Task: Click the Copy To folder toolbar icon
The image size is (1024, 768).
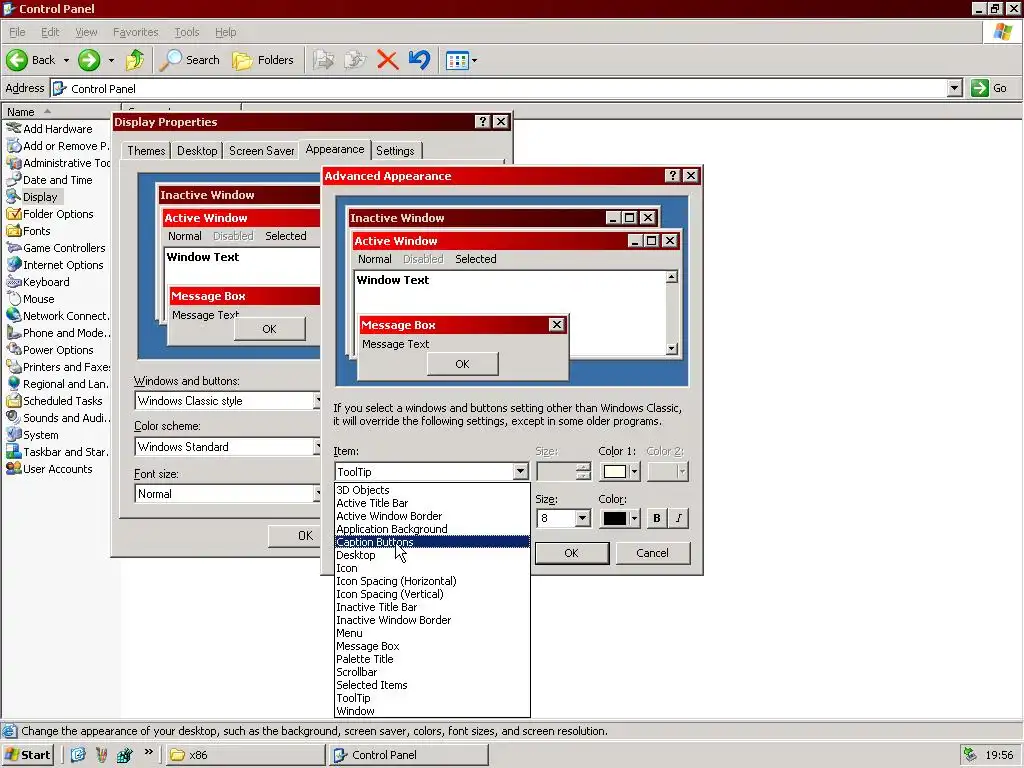Action: pyautogui.click(x=355, y=60)
